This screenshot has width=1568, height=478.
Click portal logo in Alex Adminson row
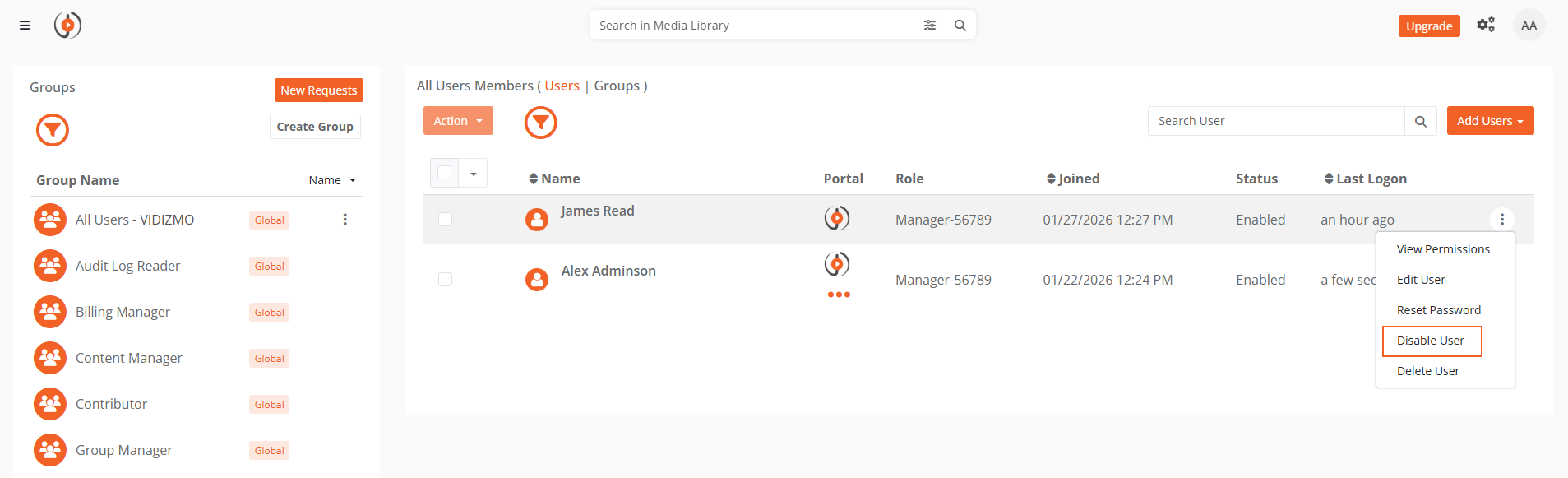pos(837,264)
